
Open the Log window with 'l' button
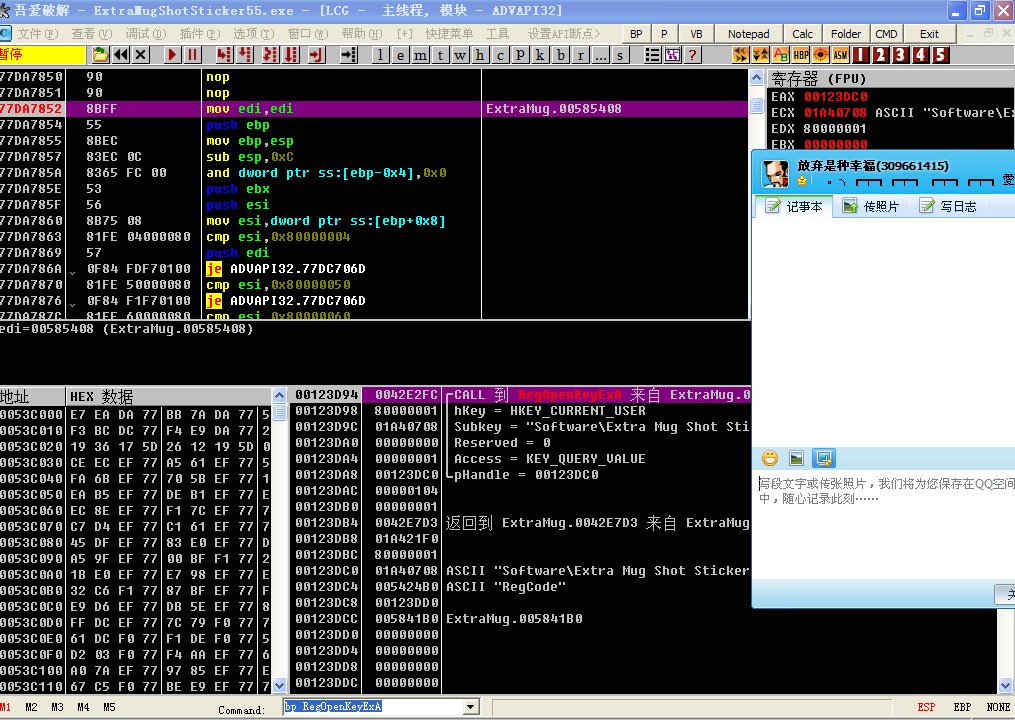pos(381,55)
